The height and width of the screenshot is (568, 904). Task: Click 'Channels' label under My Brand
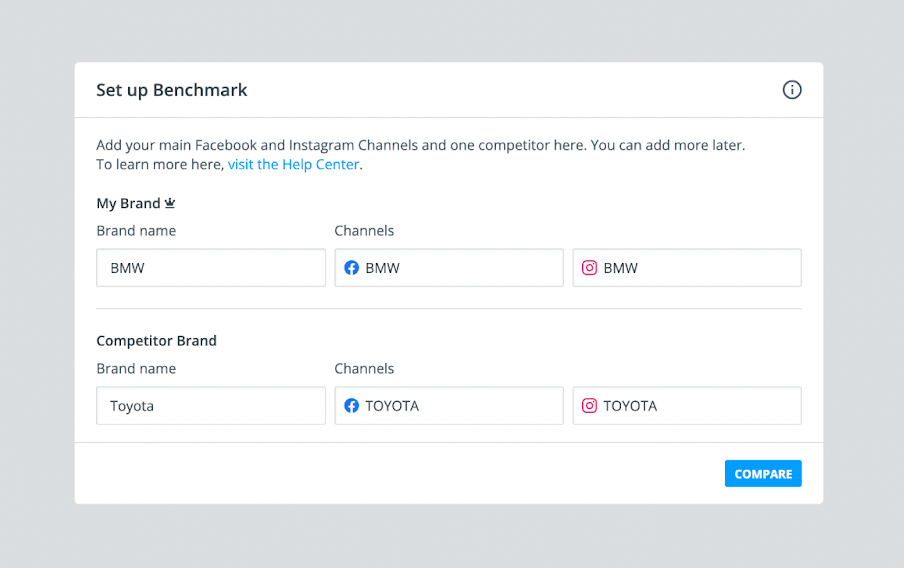364,231
